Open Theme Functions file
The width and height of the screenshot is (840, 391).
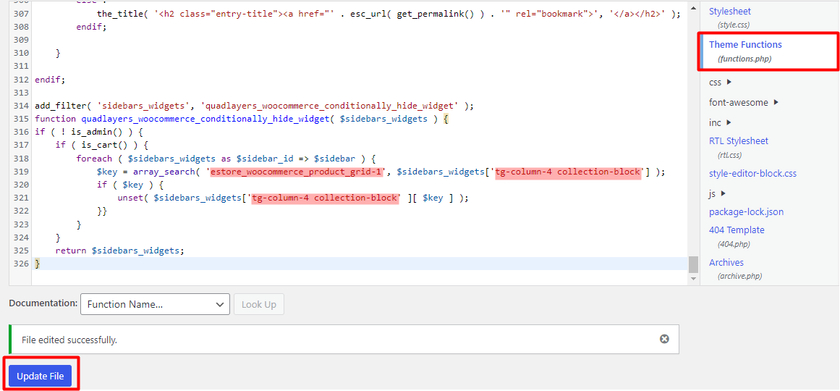coord(745,44)
